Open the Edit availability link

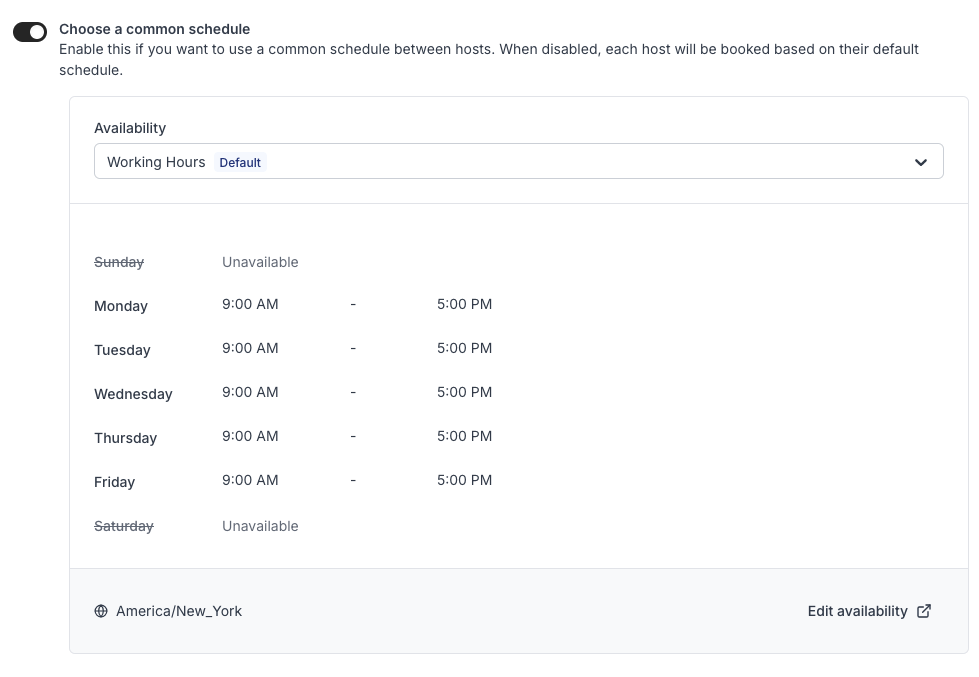(857, 611)
